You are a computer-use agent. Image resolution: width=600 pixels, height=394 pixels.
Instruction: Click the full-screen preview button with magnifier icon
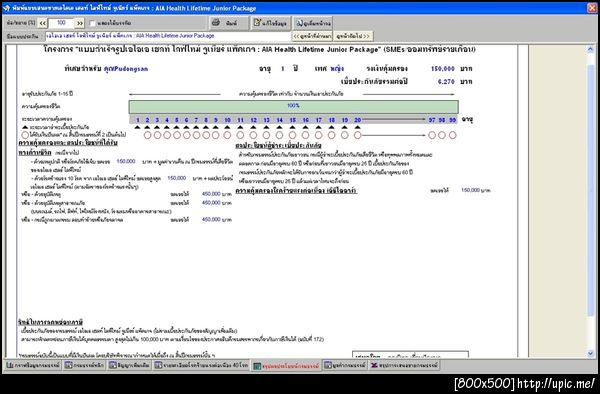(x=313, y=23)
